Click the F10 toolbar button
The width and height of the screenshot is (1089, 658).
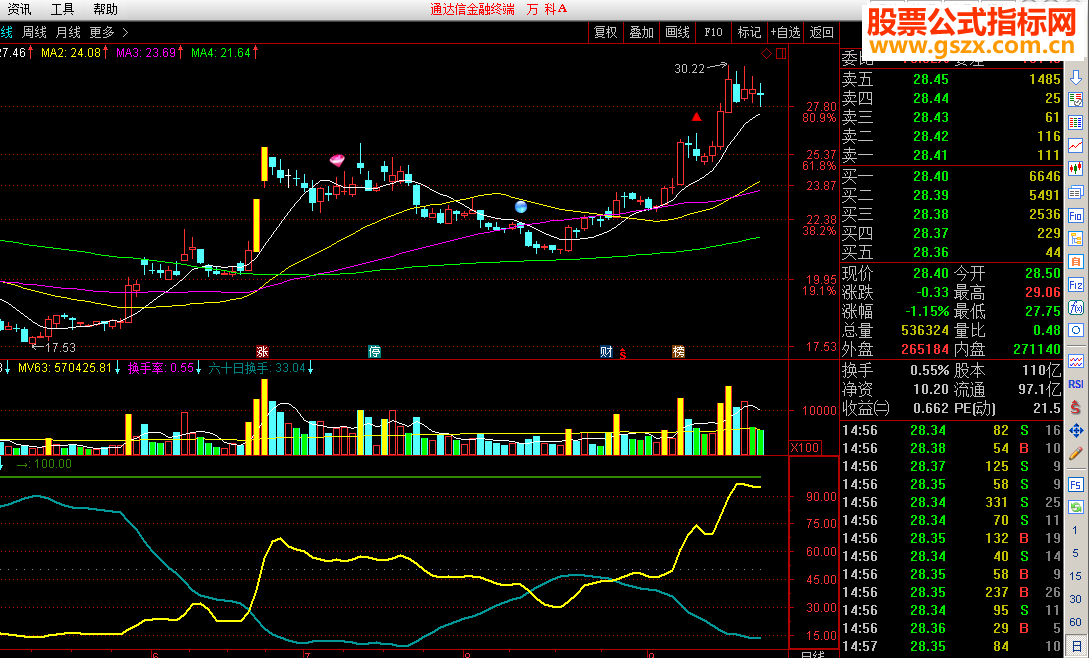(x=713, y=32)
